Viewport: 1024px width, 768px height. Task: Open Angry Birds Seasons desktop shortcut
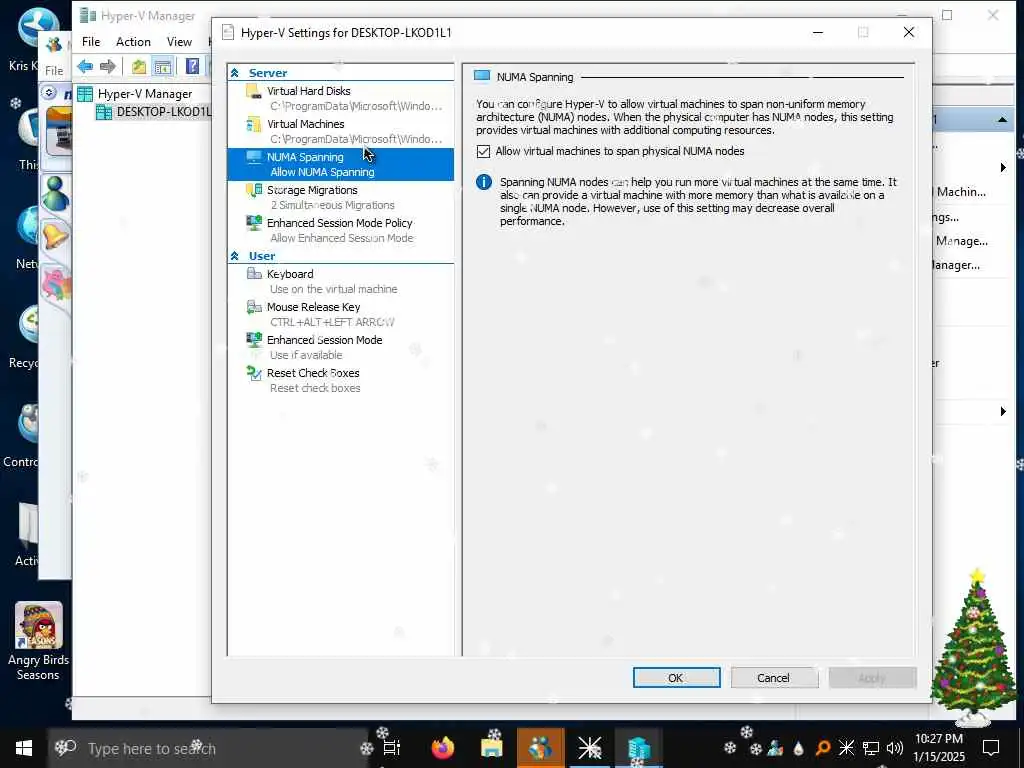[x=38, y=641]
